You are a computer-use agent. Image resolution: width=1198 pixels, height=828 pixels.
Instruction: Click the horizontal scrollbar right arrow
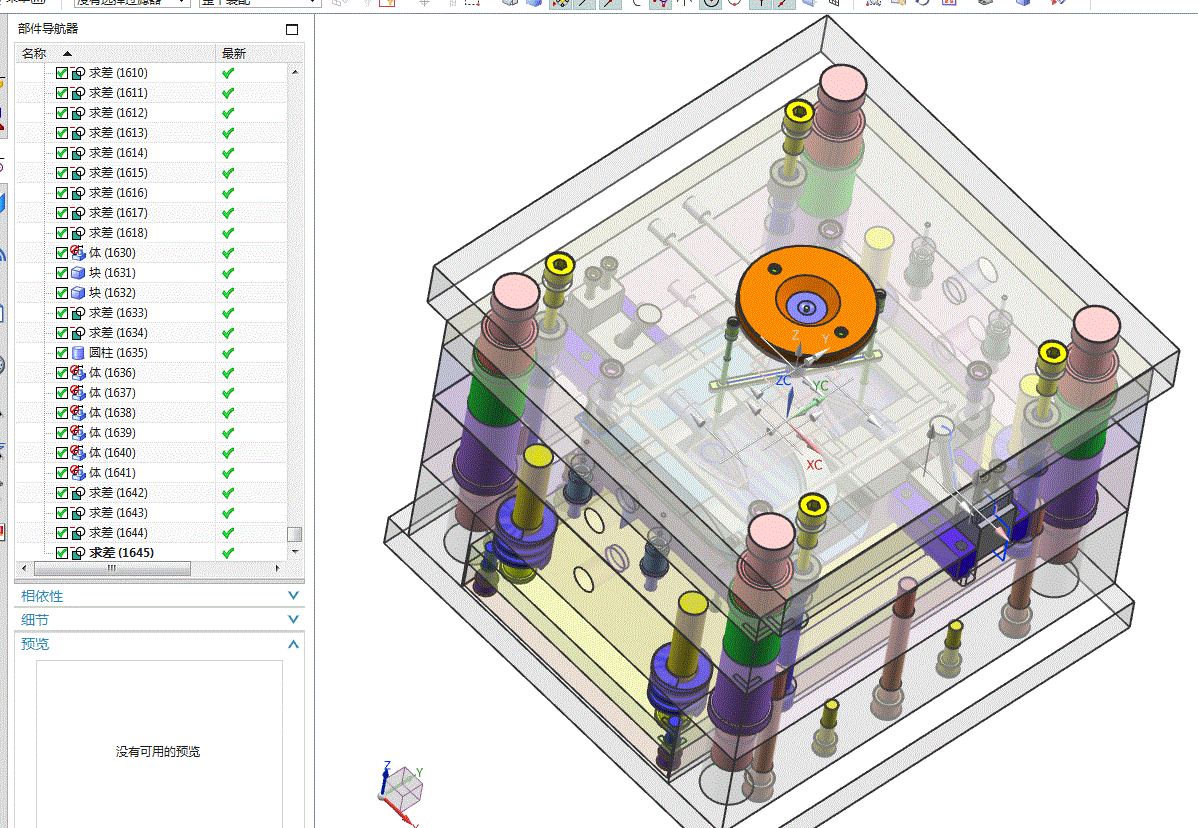(277, 568)
